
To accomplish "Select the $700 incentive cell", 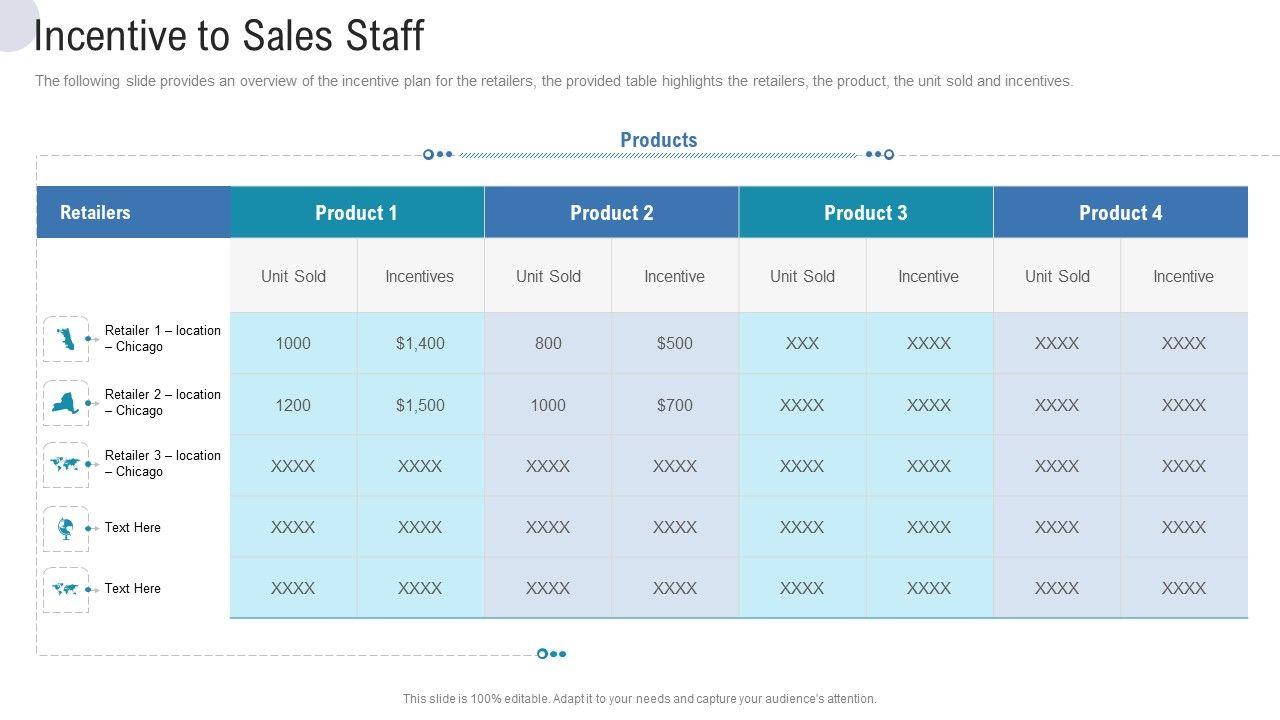I will pyautogui.click(x=675, y=405).
